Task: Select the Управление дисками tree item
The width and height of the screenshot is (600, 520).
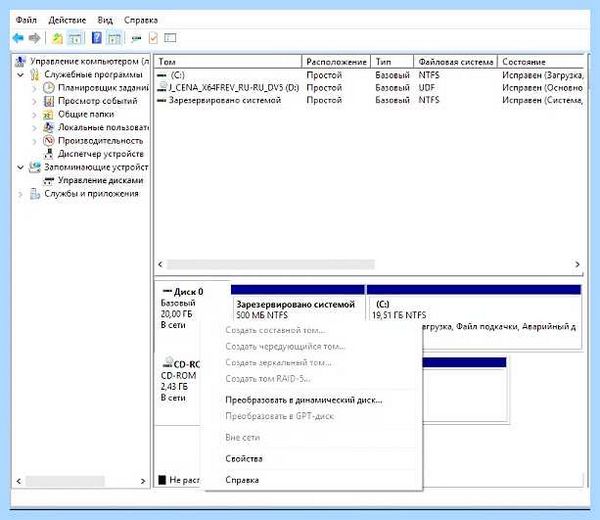Action: point(101,180)
